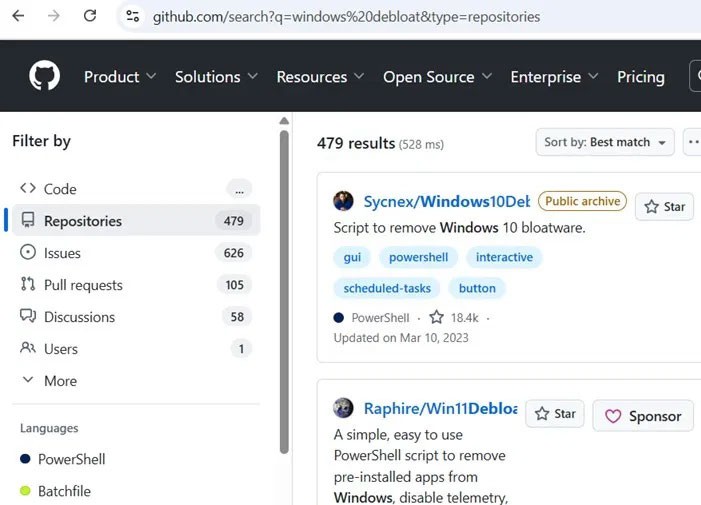The image size is (701, 505).
Task: Sponsor the Raphire repository
Action: click(x=643, y=416)
